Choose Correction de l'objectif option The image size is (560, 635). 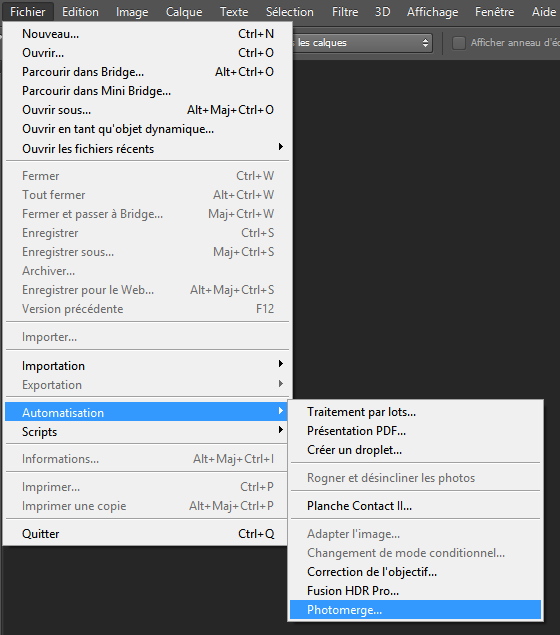415,572
